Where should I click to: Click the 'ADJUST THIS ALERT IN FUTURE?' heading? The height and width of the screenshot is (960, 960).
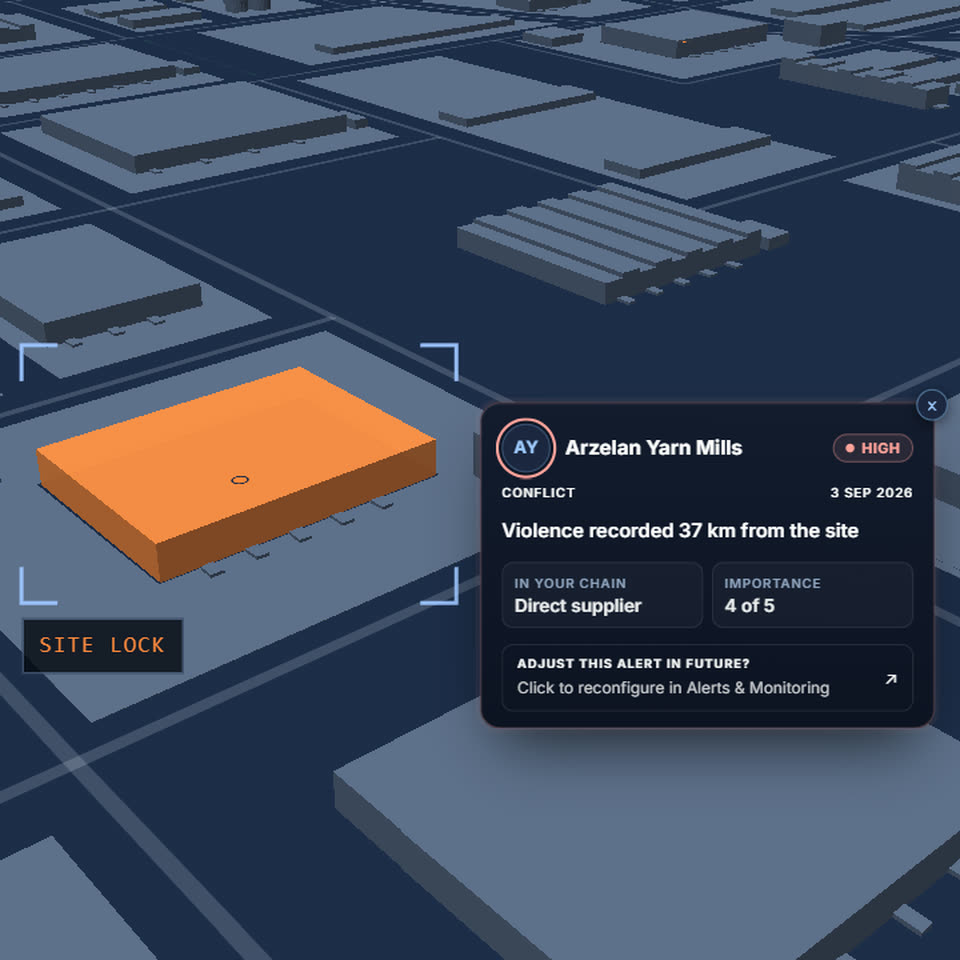(x=633, y=664)
